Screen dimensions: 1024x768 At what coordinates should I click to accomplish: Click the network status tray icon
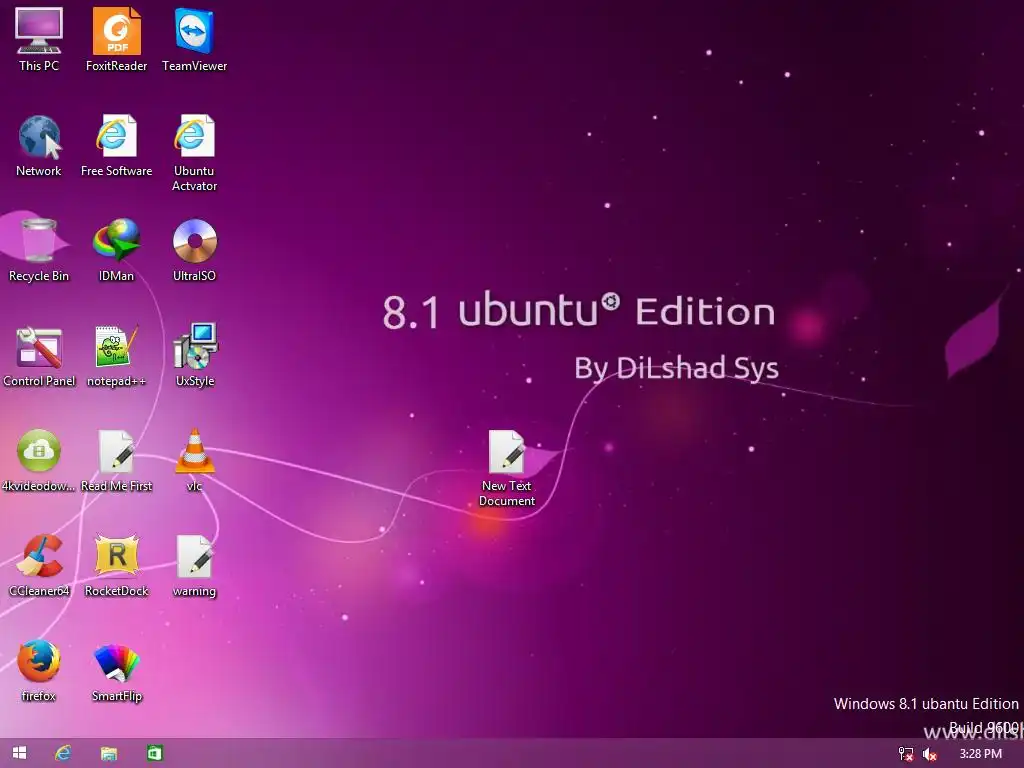coord(906,754)
